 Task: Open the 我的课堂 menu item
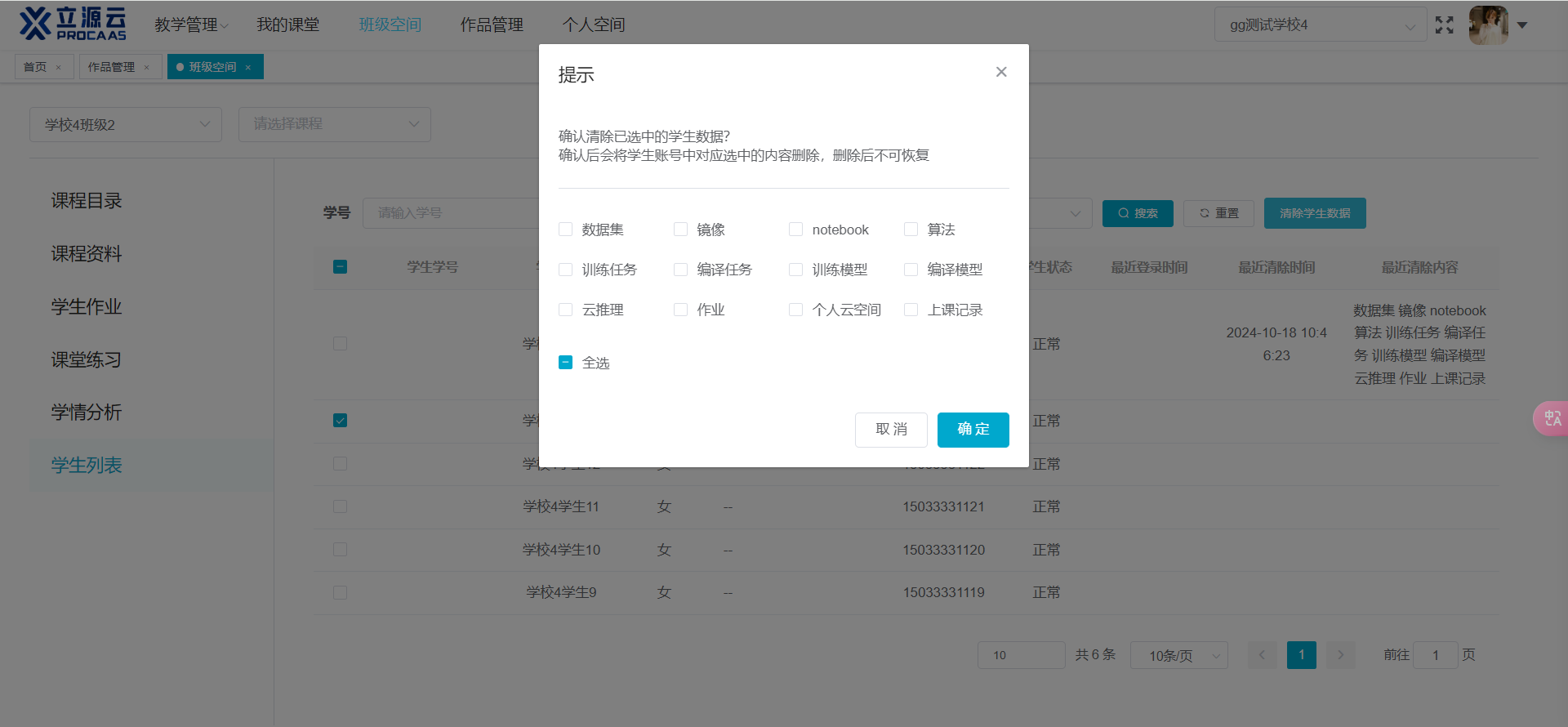click(x=287, y=25)
